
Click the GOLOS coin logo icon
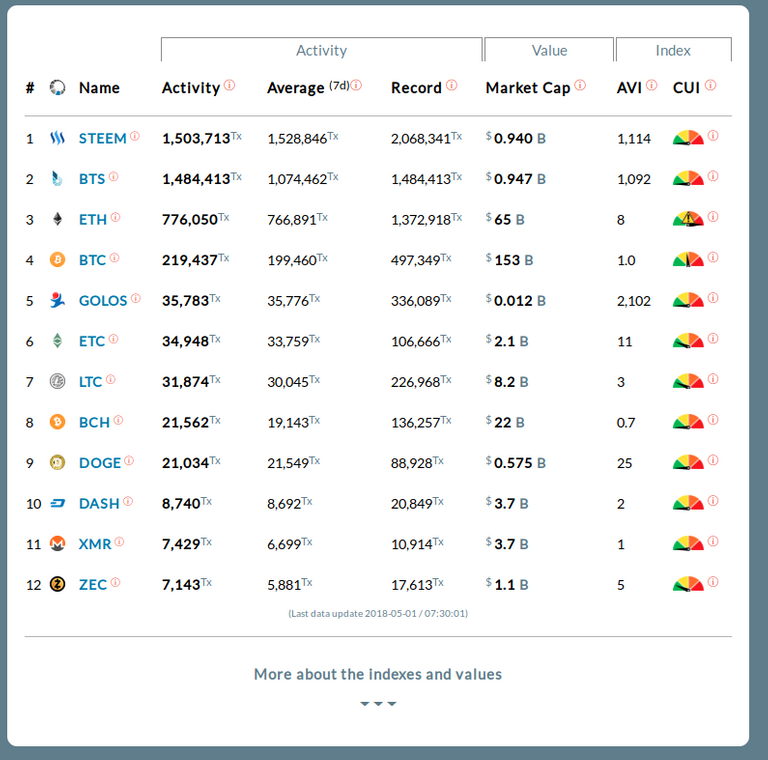click(57, 300)
